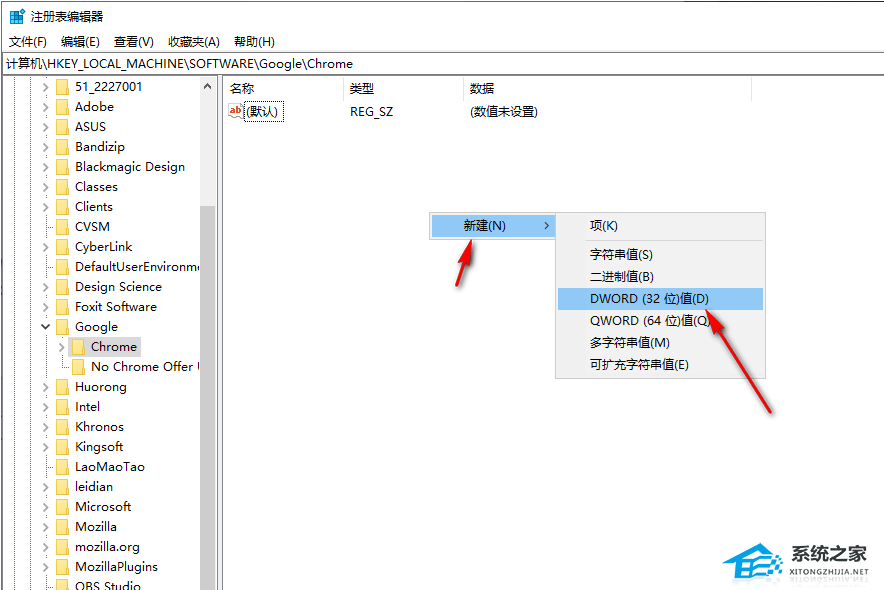Expand the Adobe key chevron
Screen dimensions: 884x590
pyautogui.click(x=46, y=107)
